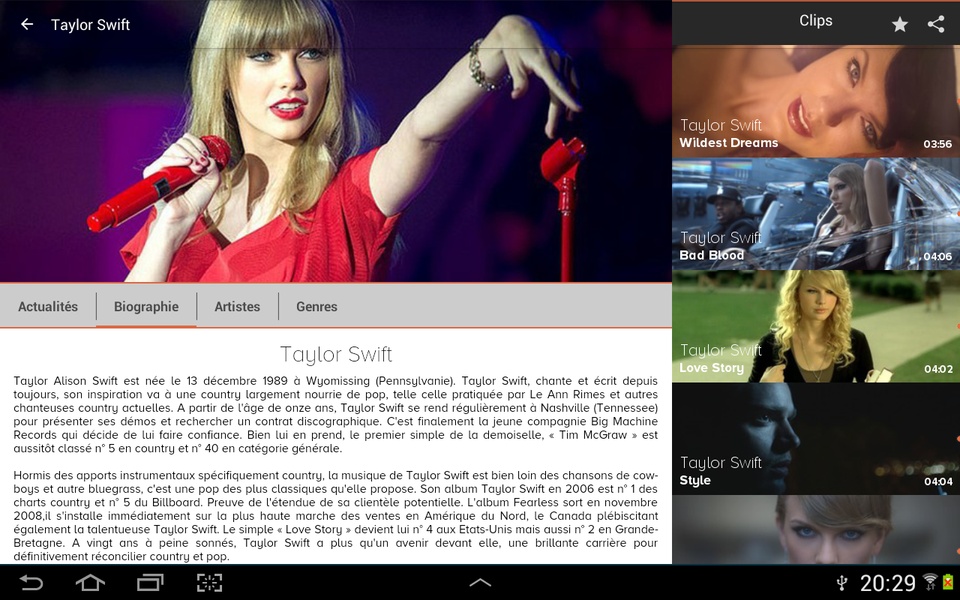Open recent apps overview
The height and width of the screenshot is (600, 960).
[x=150, y=582]
